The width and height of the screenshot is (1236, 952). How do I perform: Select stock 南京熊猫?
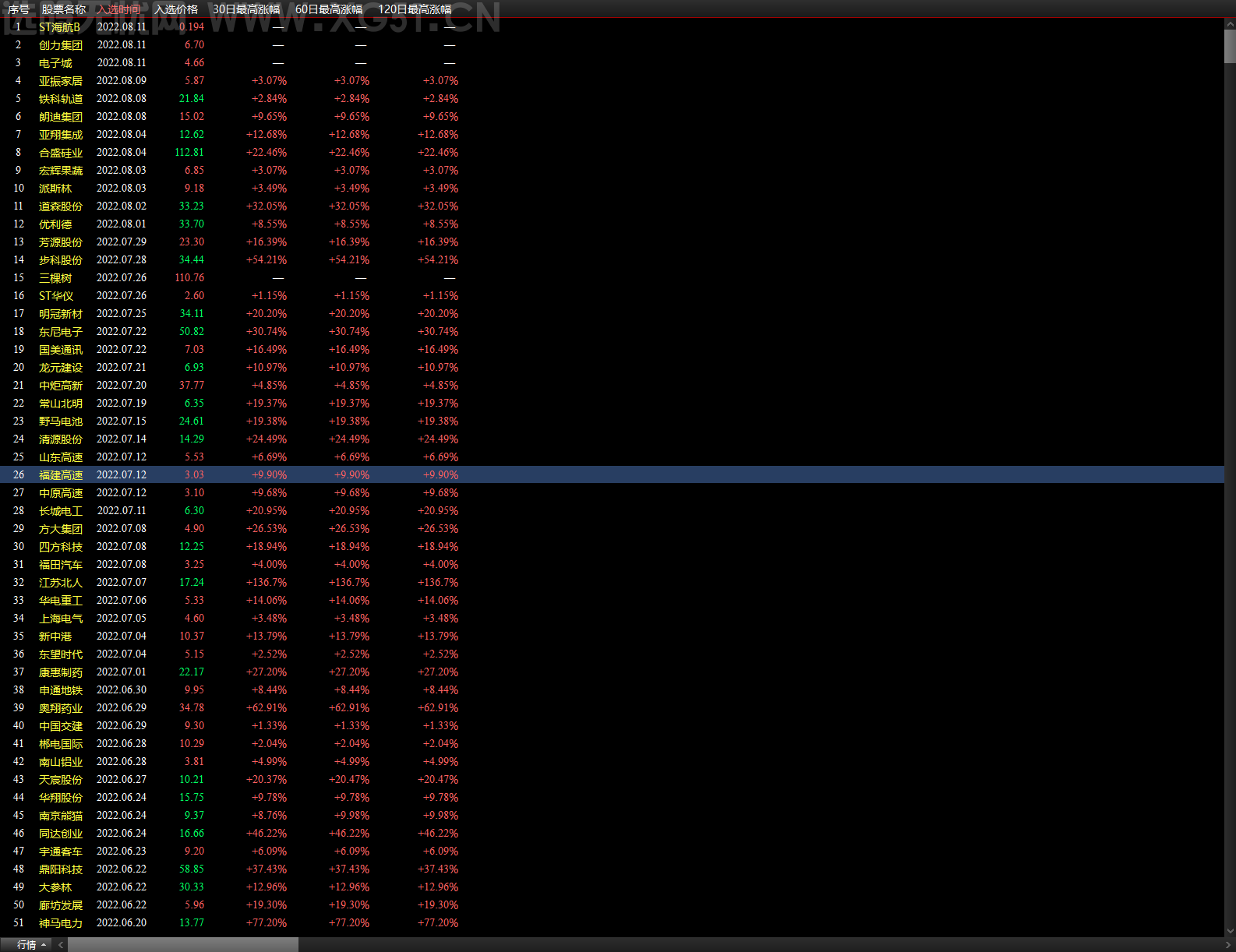tap(61, 816)
